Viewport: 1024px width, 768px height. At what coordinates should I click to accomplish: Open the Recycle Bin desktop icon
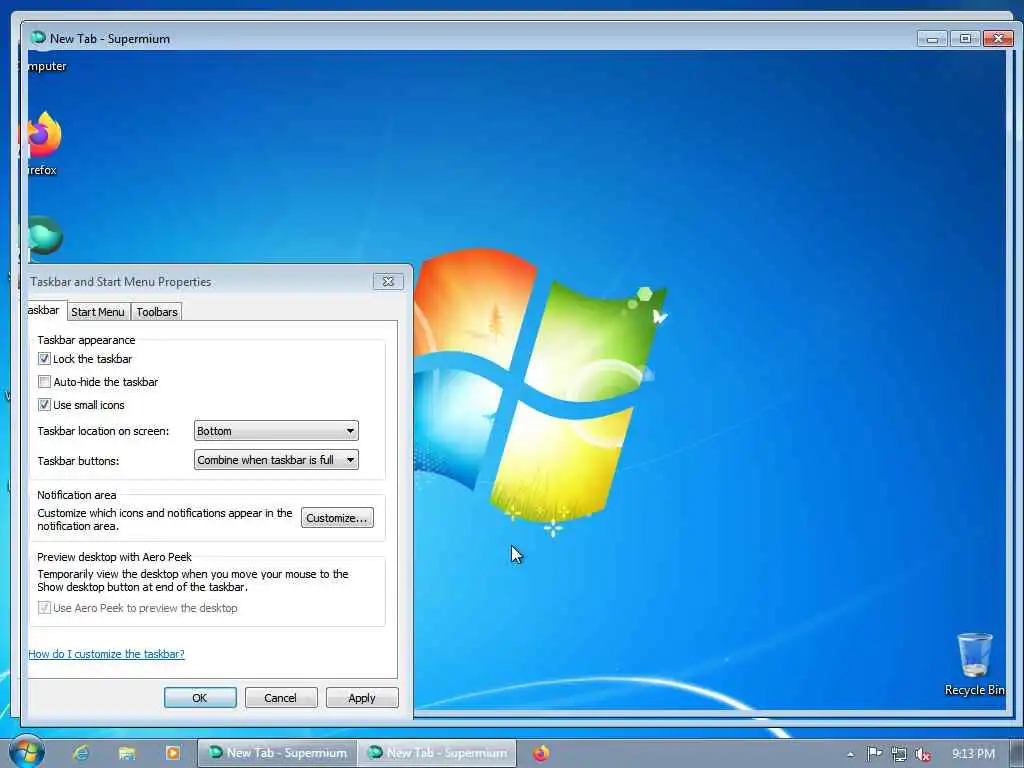tap(974, 664)
